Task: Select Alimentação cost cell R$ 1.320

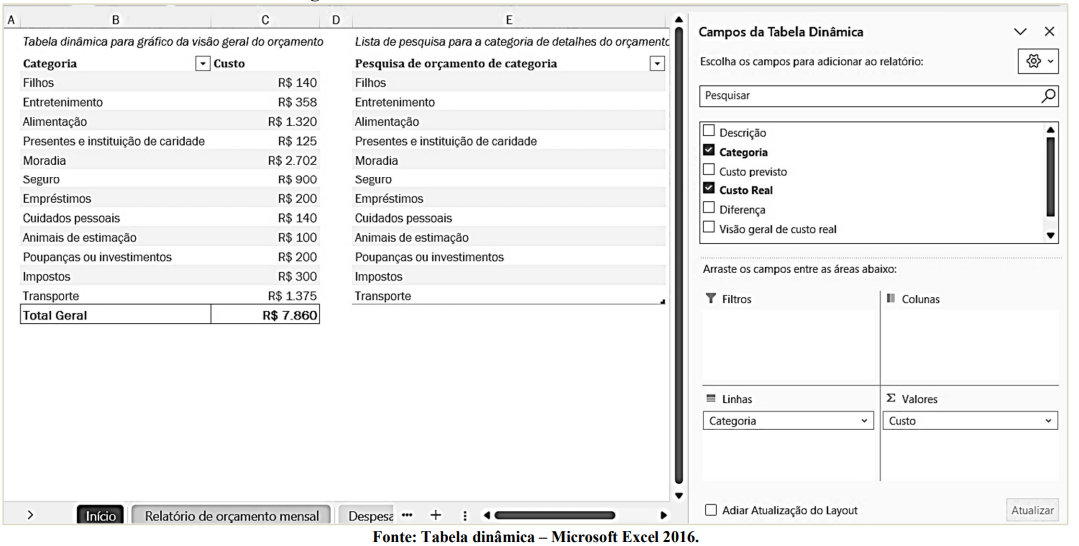Action: point(266,122)
